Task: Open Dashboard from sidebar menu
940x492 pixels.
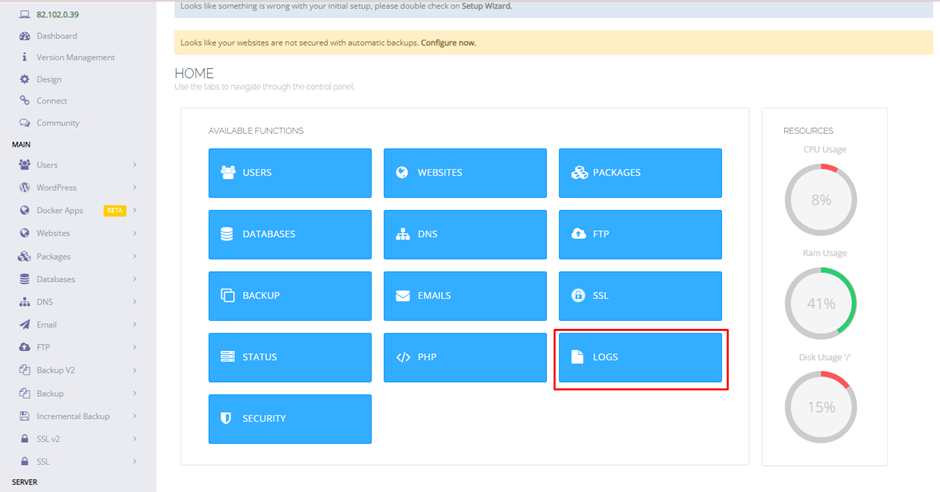Action: pyautogui.click(x=57, y=36)
